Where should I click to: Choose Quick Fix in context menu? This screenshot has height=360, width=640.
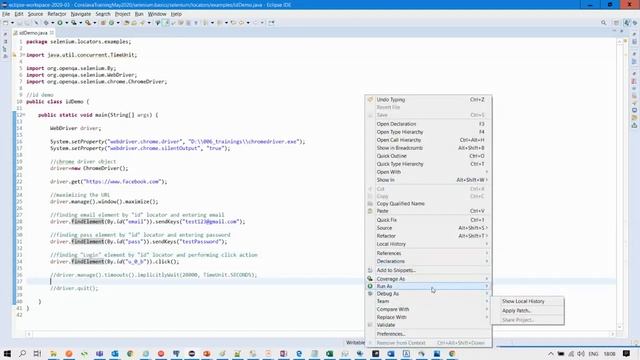coord(428,220)
